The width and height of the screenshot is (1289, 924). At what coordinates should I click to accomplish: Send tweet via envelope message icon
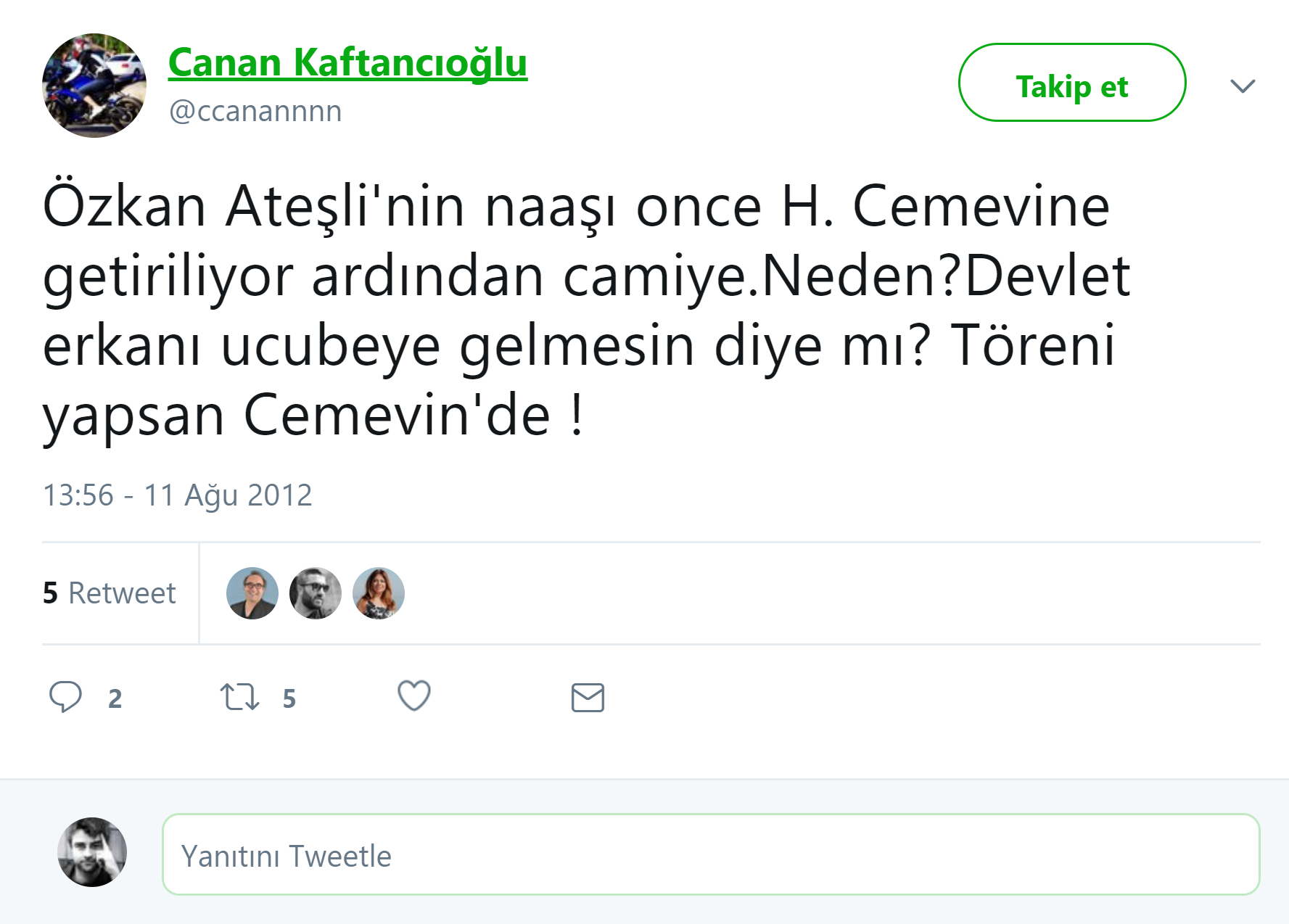(x=588, y=698)
